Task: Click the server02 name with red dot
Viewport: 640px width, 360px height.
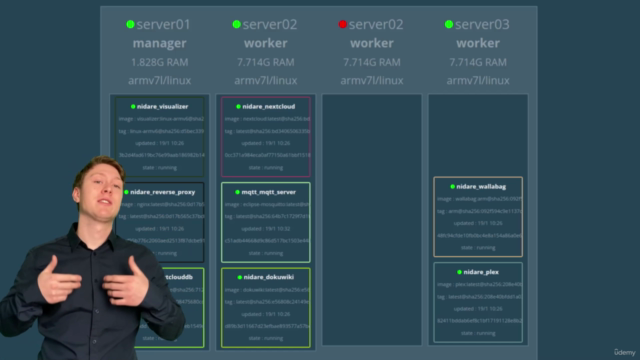Action: [x=376, y=24]
